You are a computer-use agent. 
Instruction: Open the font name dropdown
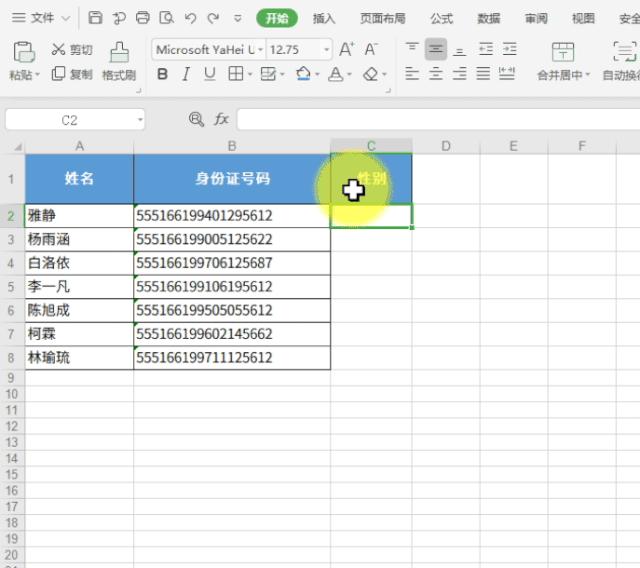click(x=209, y=50)
